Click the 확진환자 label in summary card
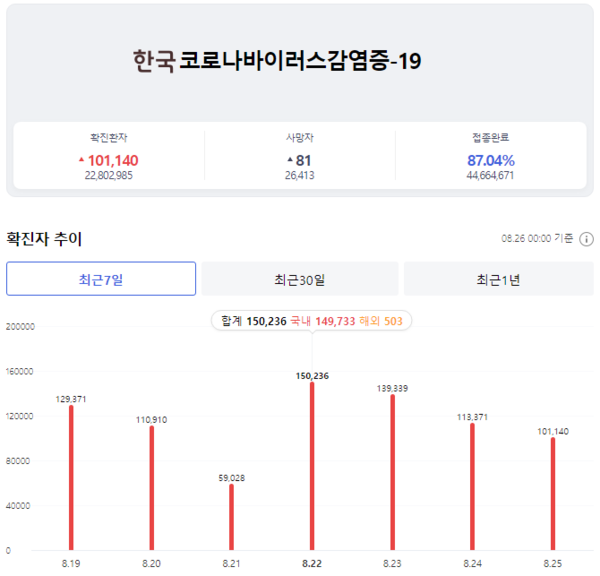 click(x=109, y=137)
